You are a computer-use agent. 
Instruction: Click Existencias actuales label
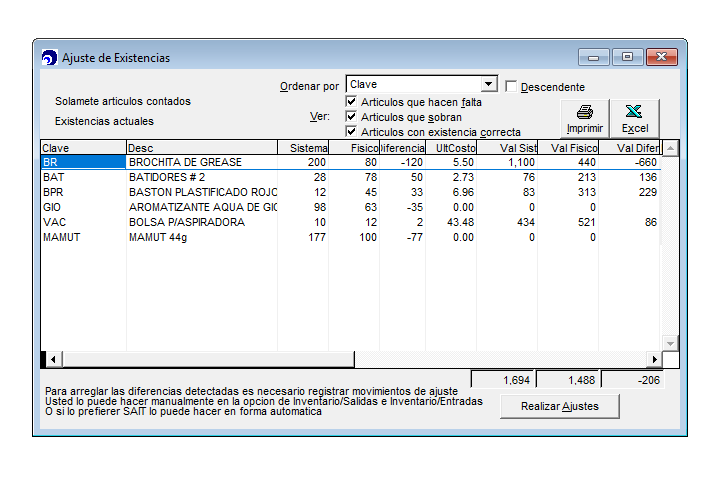tap(104, 121)
